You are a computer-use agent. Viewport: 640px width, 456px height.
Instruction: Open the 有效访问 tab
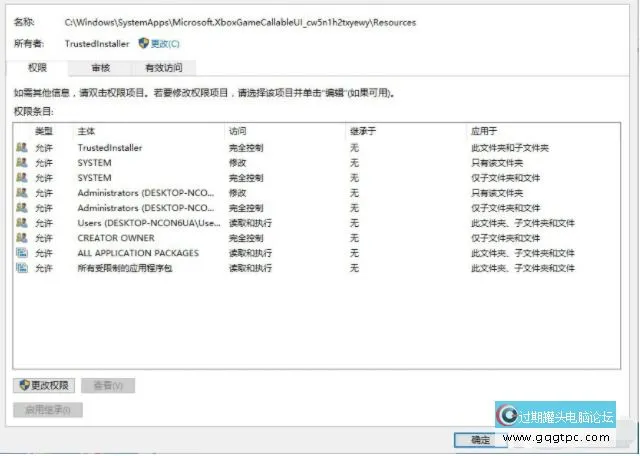164,68
